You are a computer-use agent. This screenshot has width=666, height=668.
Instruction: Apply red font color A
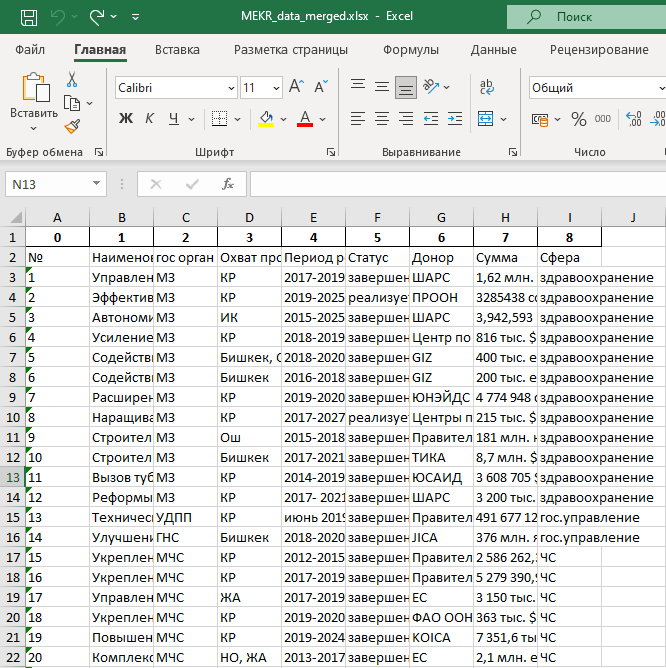click(305, 119)
